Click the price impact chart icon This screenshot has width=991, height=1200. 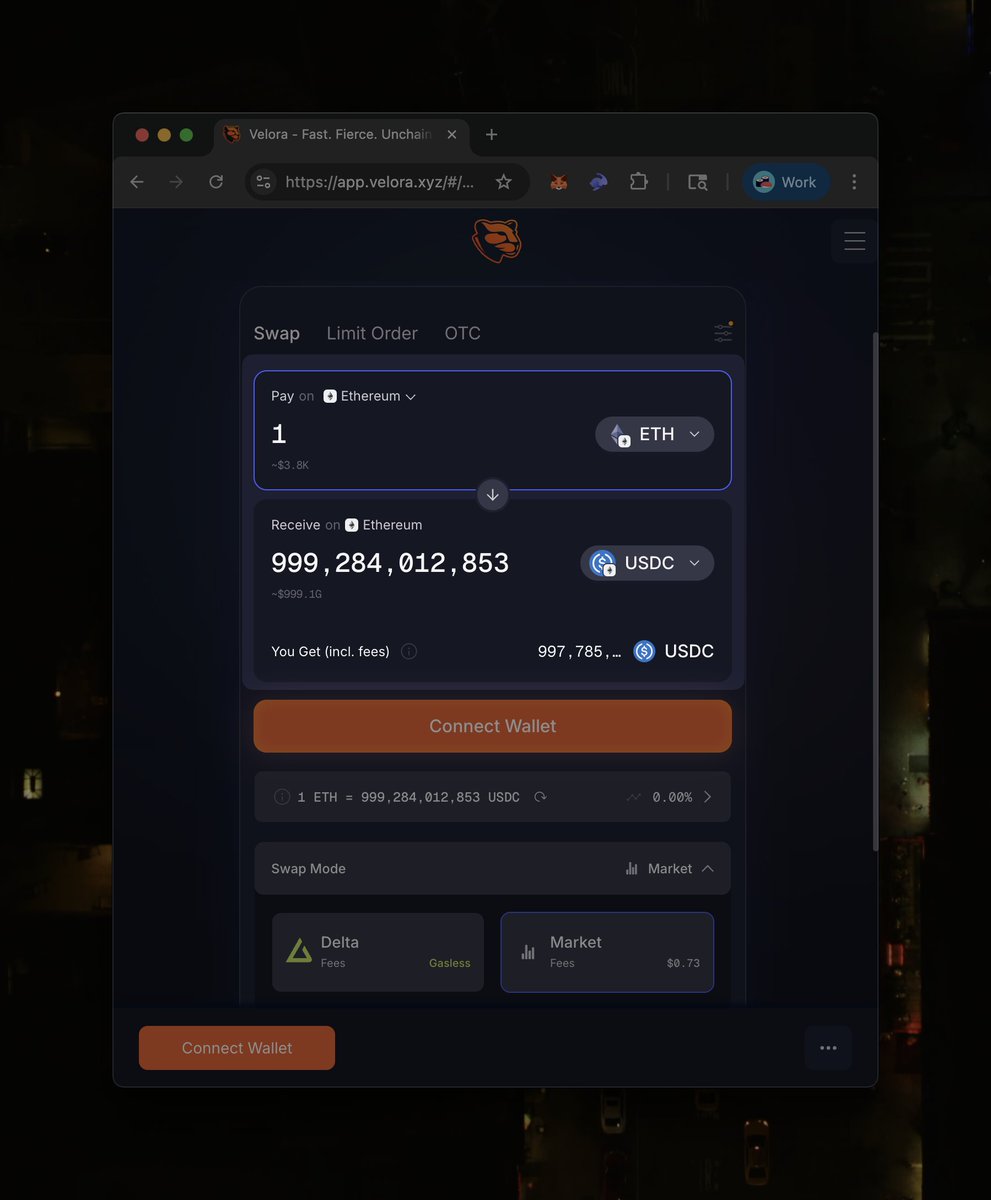[634, 797]
